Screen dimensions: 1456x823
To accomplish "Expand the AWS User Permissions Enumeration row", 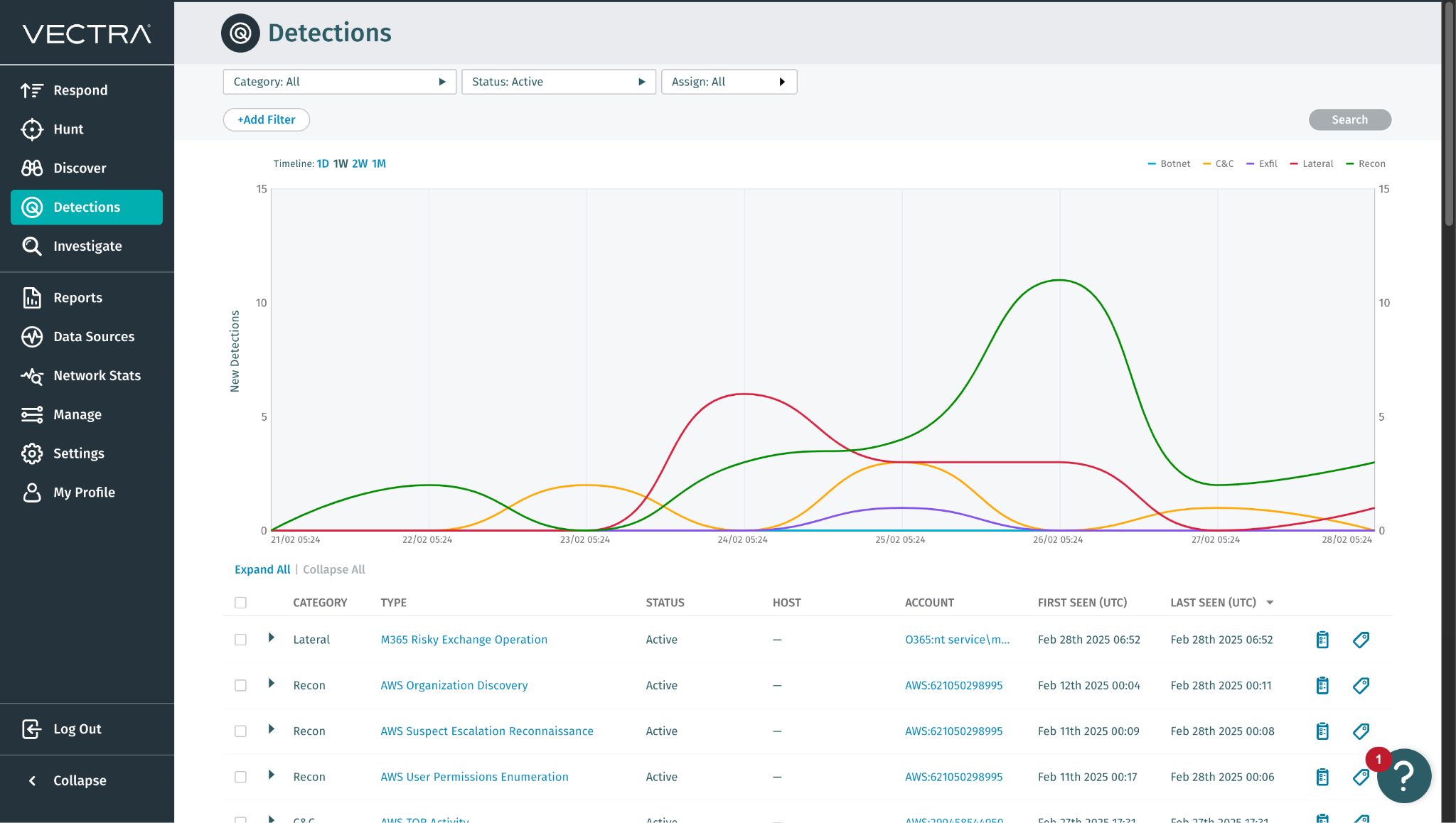I will 271,775.
